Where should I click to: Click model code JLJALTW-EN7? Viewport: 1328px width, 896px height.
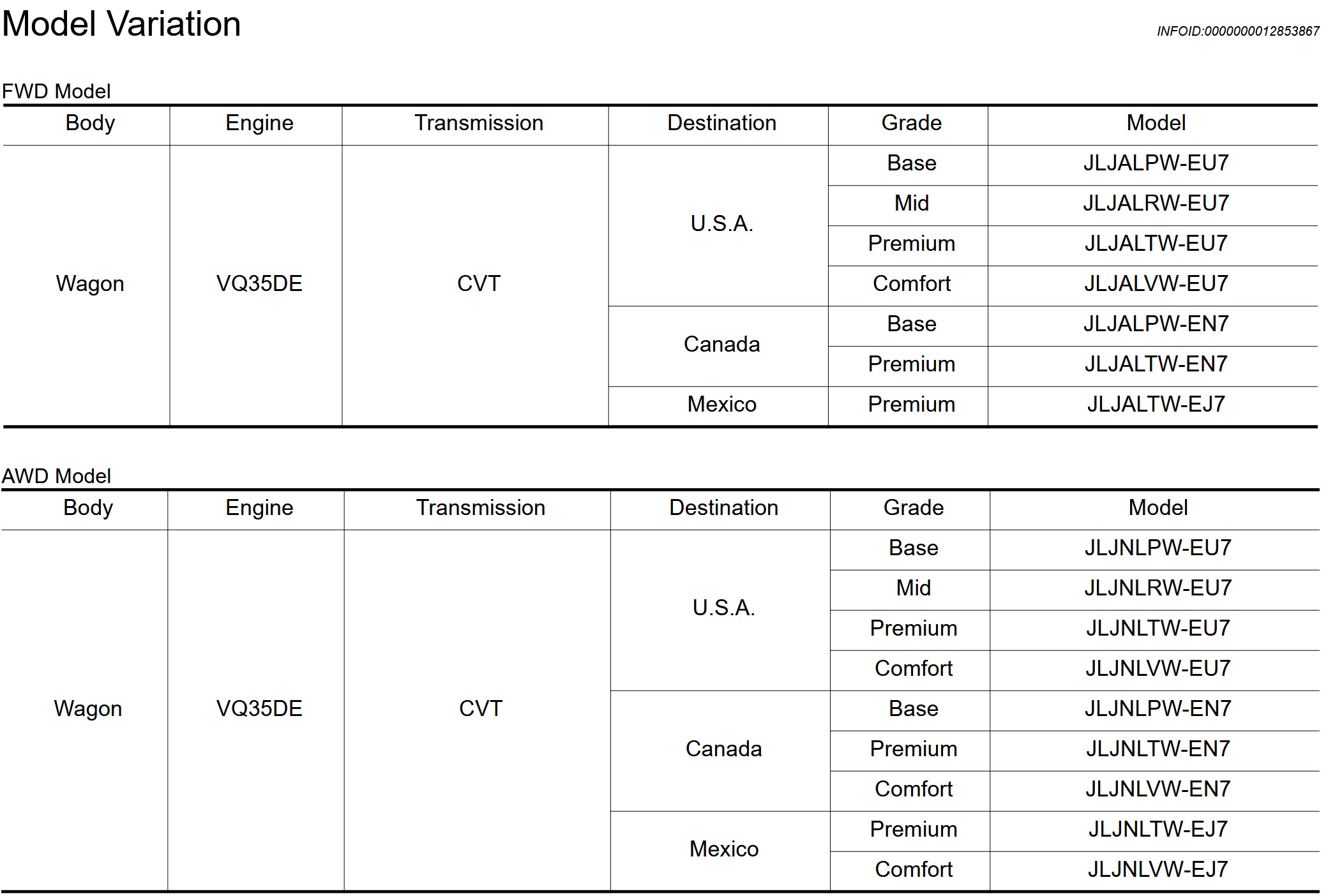(x=1156, y=364)
